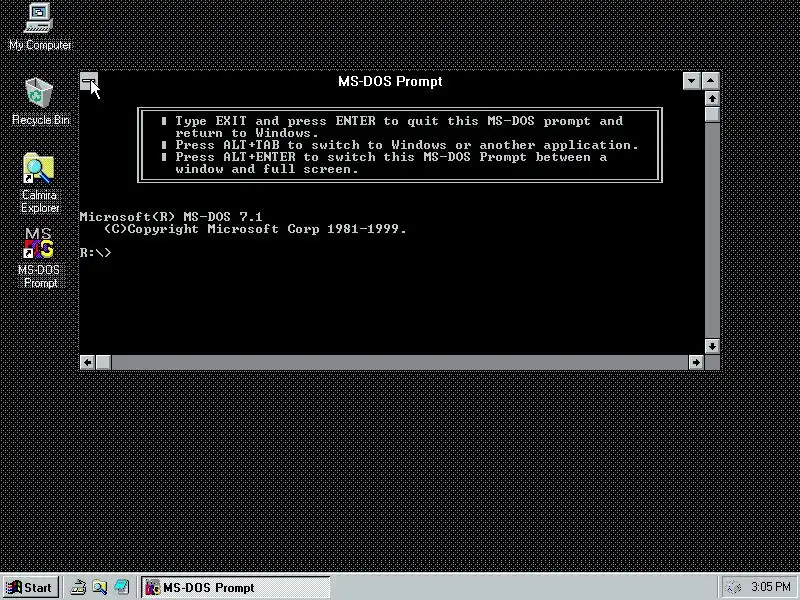Click the horizontal scrollbar left arrow

(87, 362)
